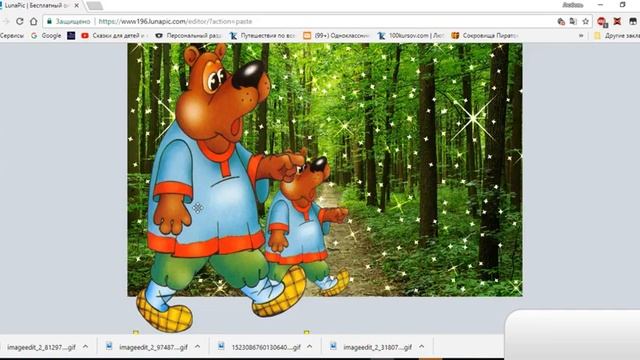This screenshot has height=360, width=640.
Task: Open a new tab next to LunaPic
Action: tap(95, 6)
